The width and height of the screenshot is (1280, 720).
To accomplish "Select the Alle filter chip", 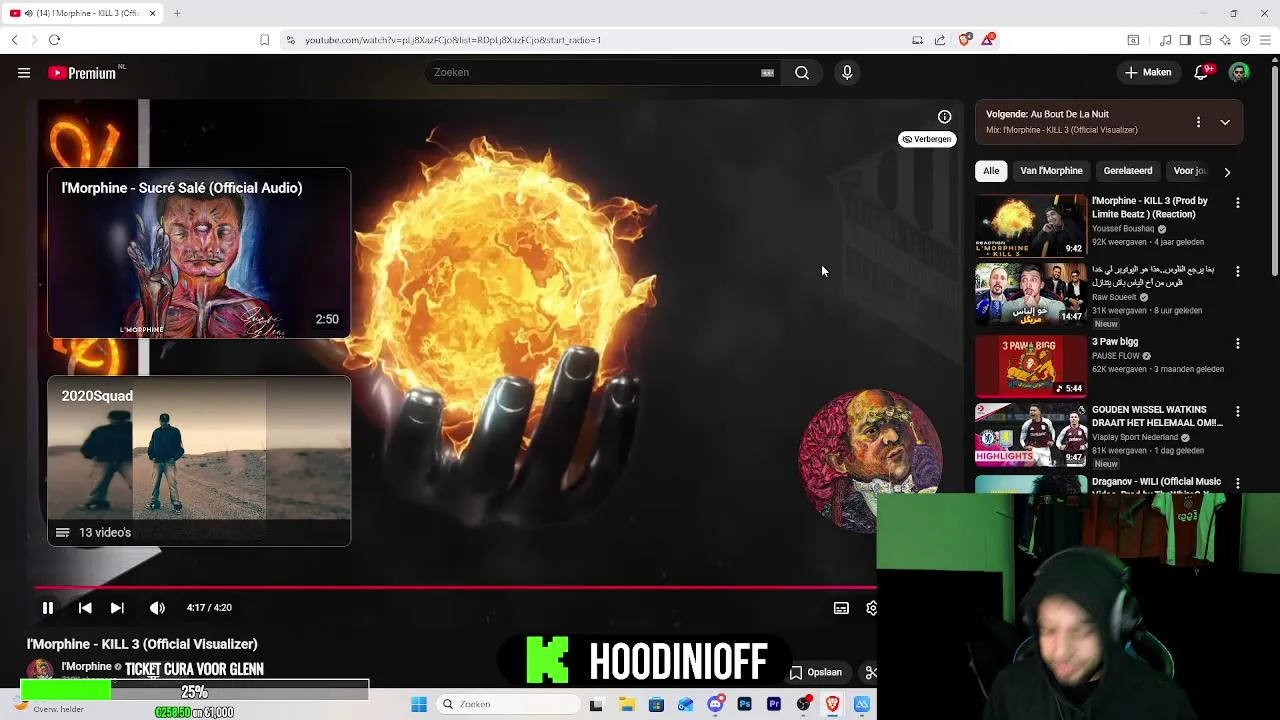I will (991, 171).
